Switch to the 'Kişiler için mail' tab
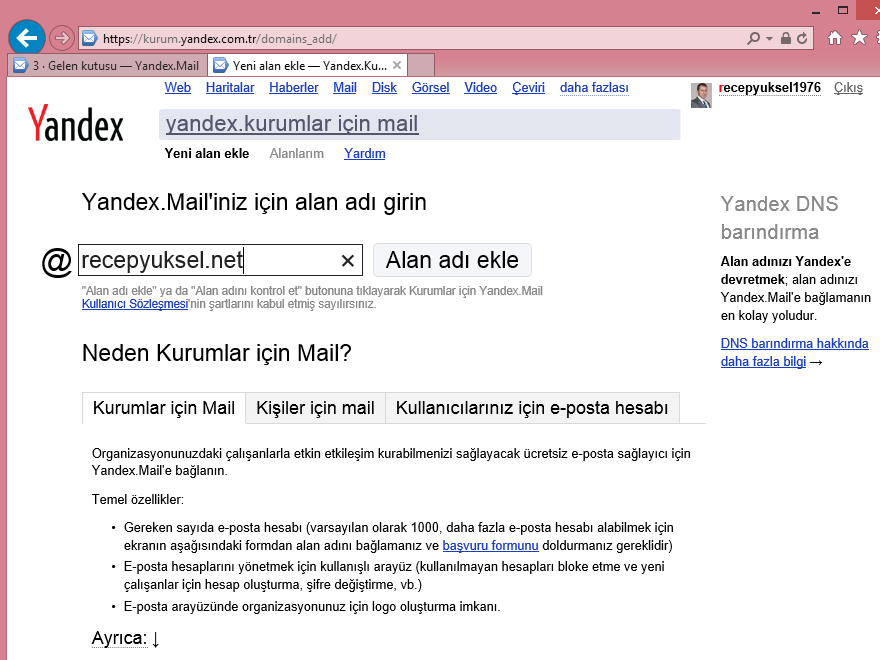The width and height of the screenshot is (880, 660). coord(315,408)
